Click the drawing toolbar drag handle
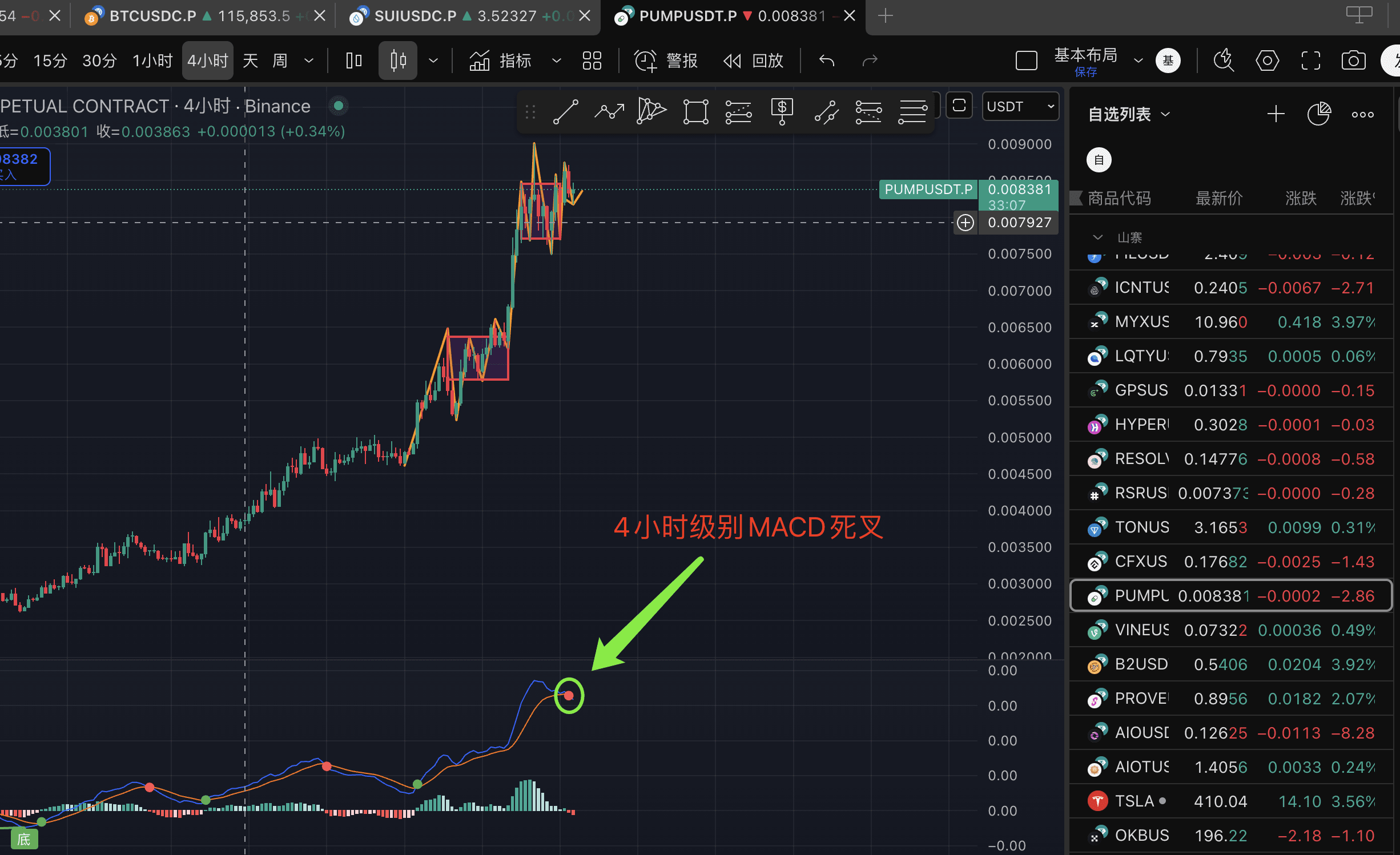 point(530,112)
